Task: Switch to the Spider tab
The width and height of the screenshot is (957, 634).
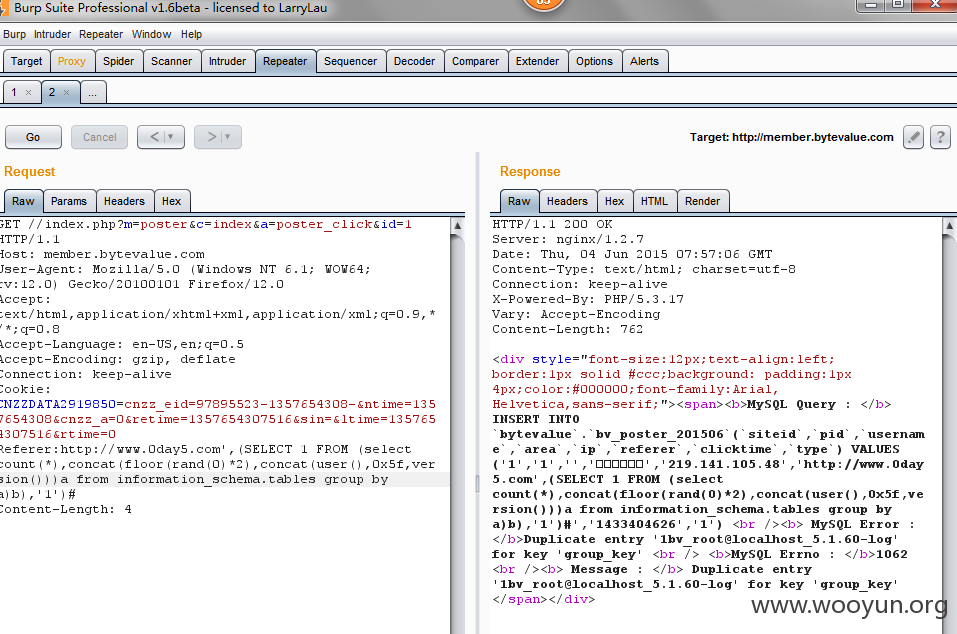Action: (118, 61)
